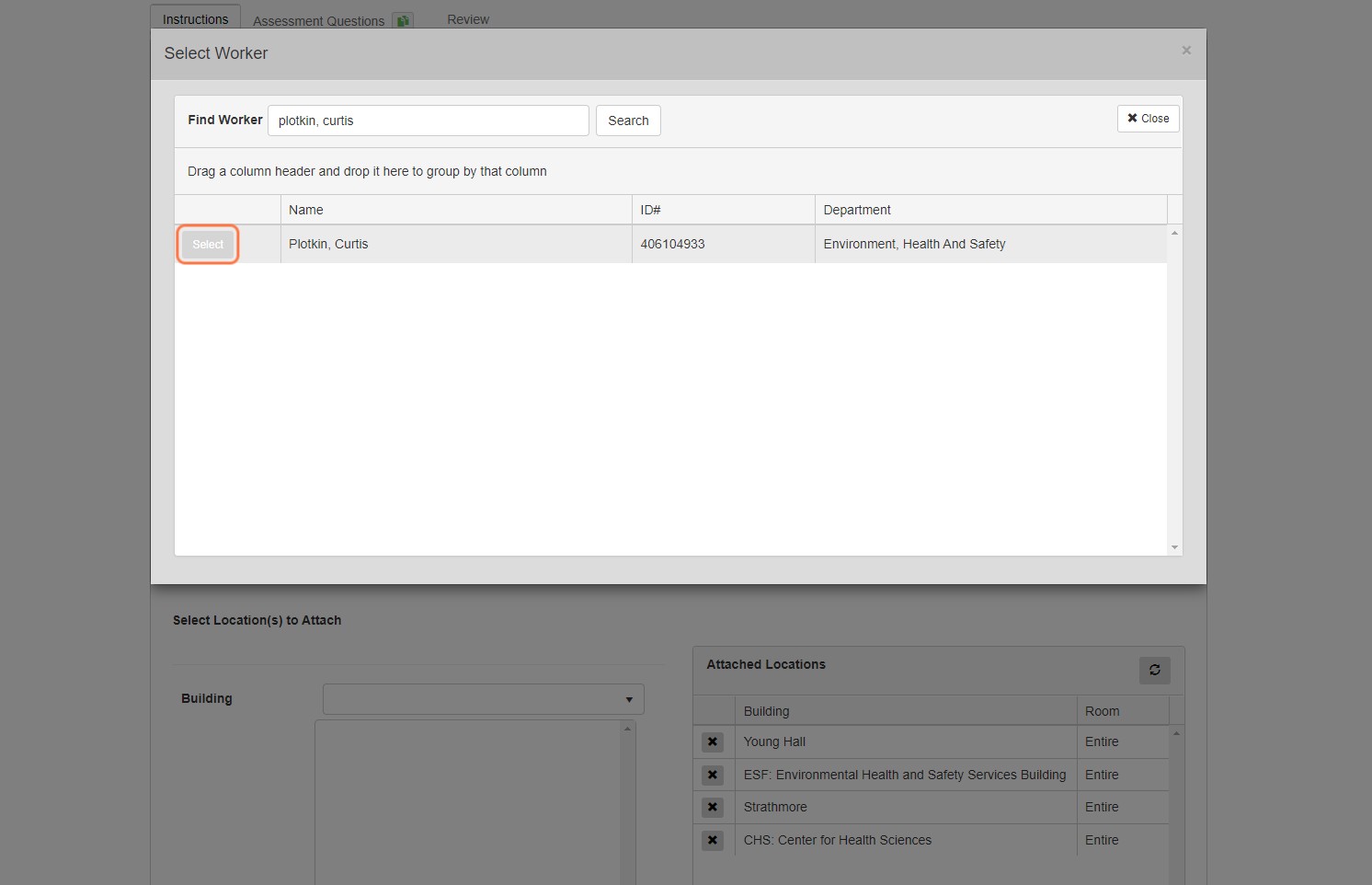Screen dimensions: 1372x885
Task: Click the Young Hall building cell
Action: [906, 741]
